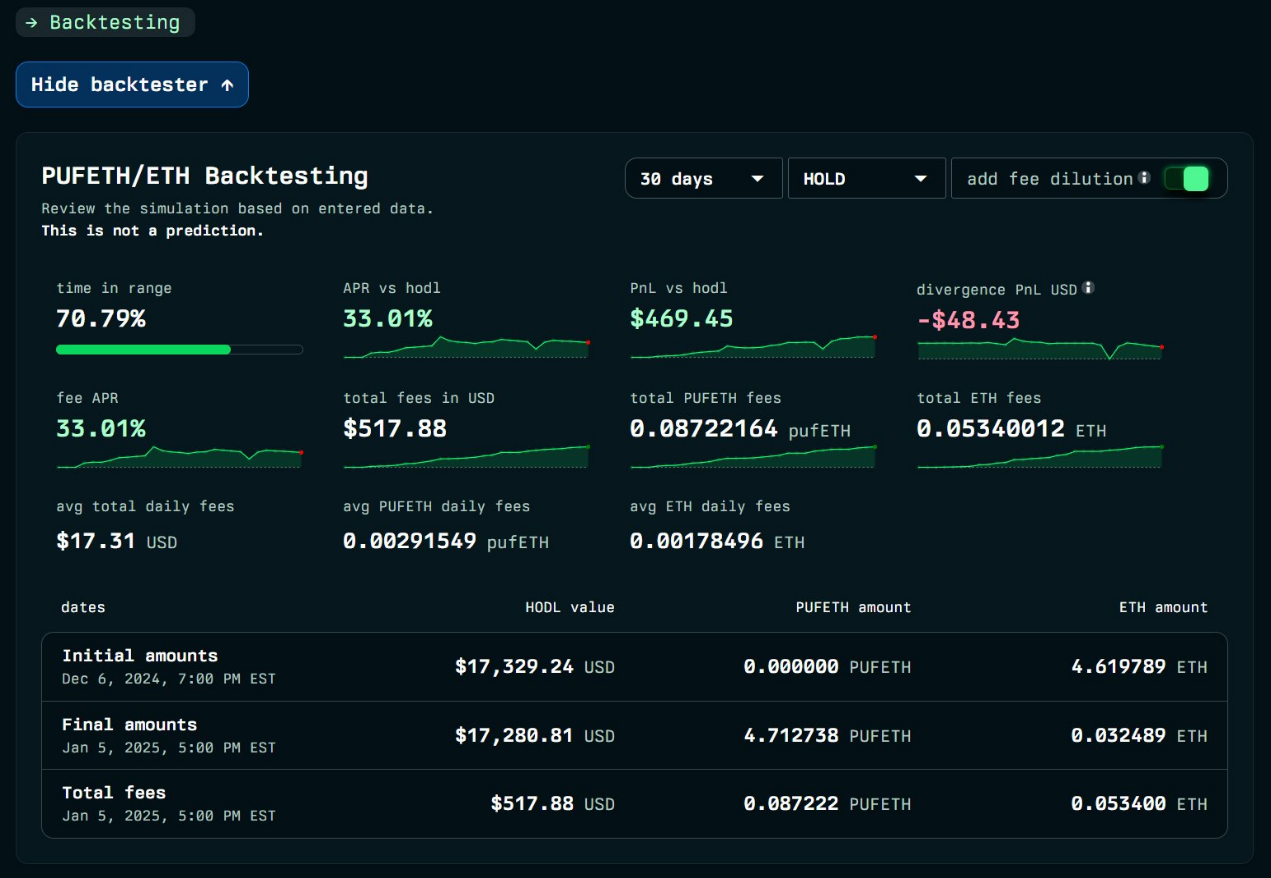This screenshot has height=878, width=1271.
Task: Click the time in range progress bar
Action: [x=180, y=349]
